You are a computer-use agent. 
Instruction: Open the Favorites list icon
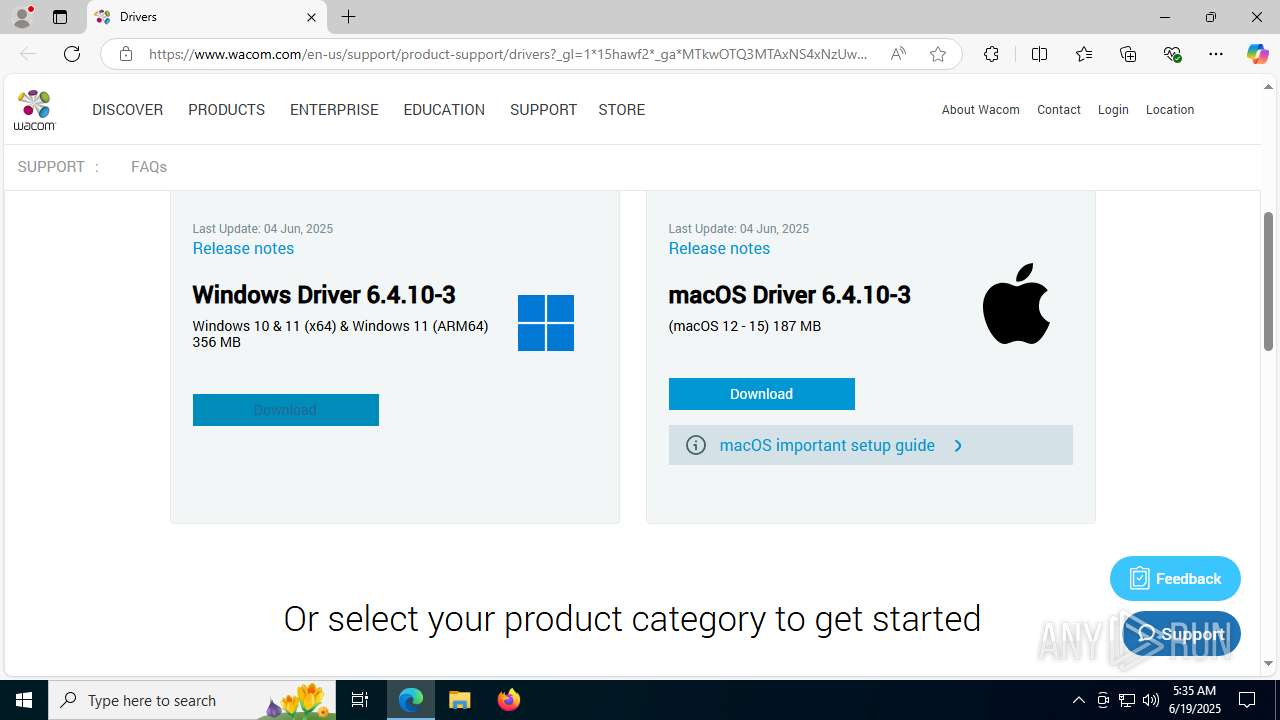point(1084,54)
